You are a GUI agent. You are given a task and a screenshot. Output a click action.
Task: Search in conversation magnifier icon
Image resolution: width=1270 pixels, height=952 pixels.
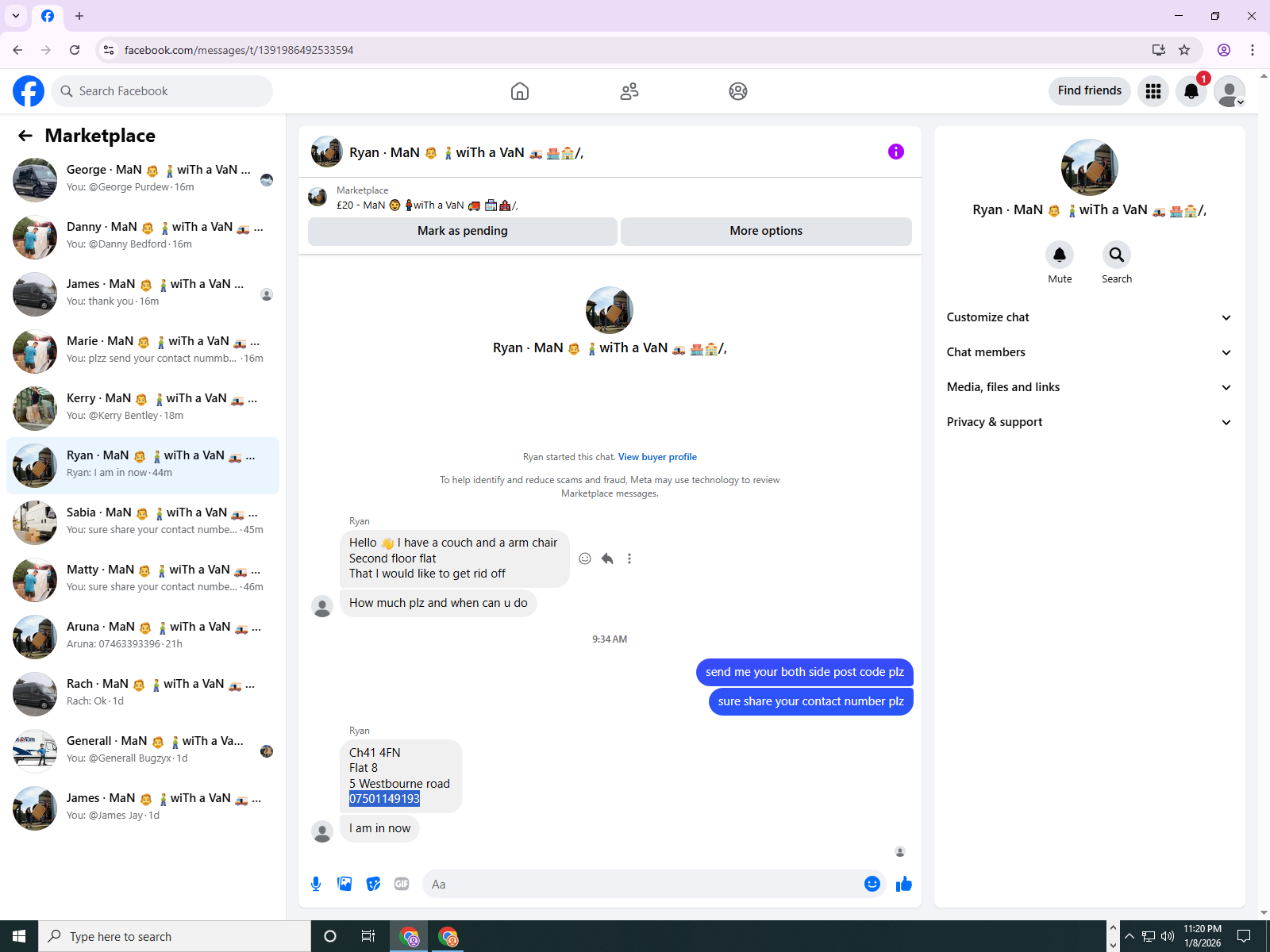[x=1117, y=255]
